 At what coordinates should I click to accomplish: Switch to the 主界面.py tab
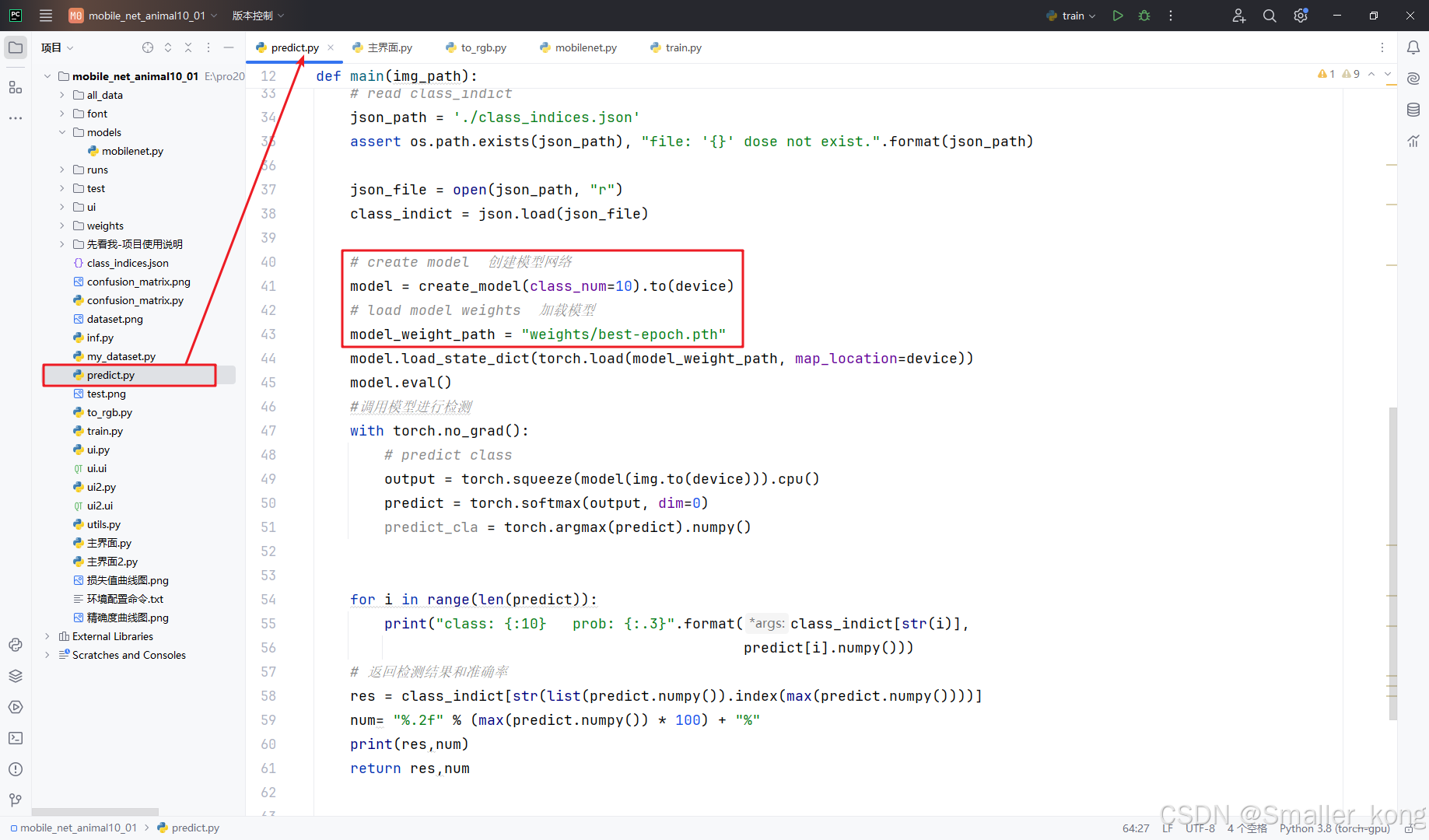(383, 47)
